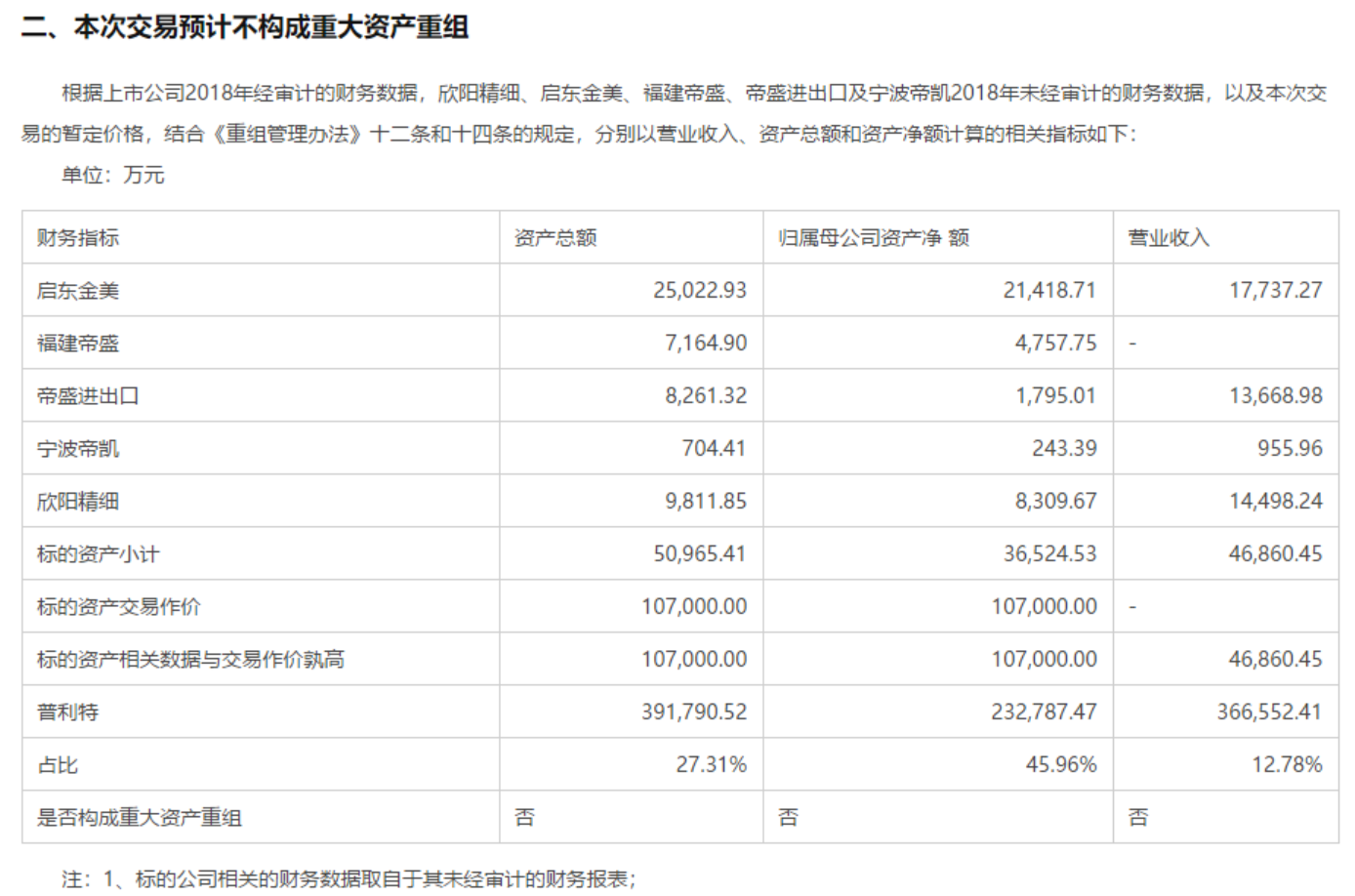Select heading 本次交易预计不构成重大资产重组
This screenshot has width=1355, height=896.
tap(271, 27)
